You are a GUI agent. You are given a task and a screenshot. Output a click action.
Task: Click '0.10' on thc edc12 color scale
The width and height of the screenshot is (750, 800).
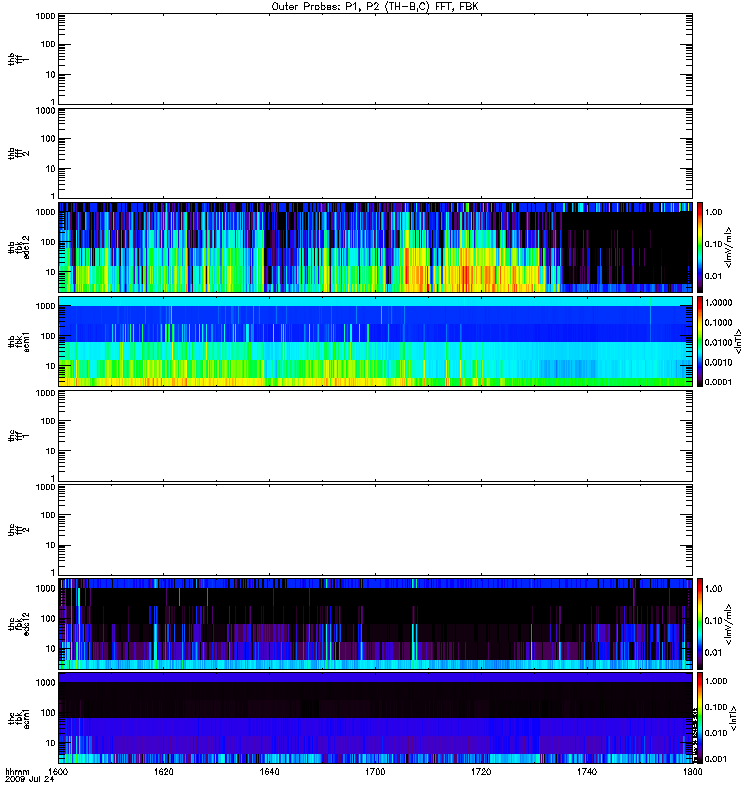[713, 620]
